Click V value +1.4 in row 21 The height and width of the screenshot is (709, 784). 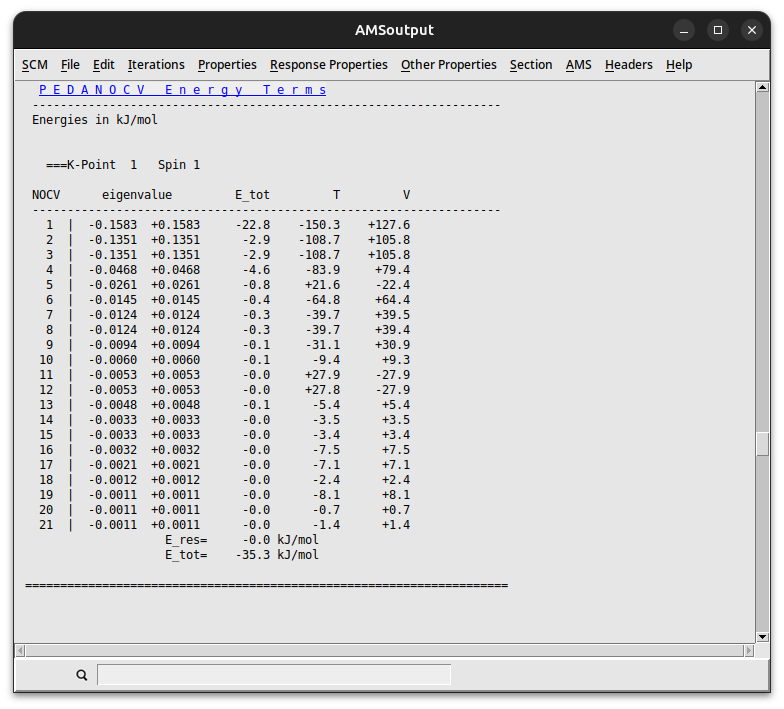coord(396,525)
